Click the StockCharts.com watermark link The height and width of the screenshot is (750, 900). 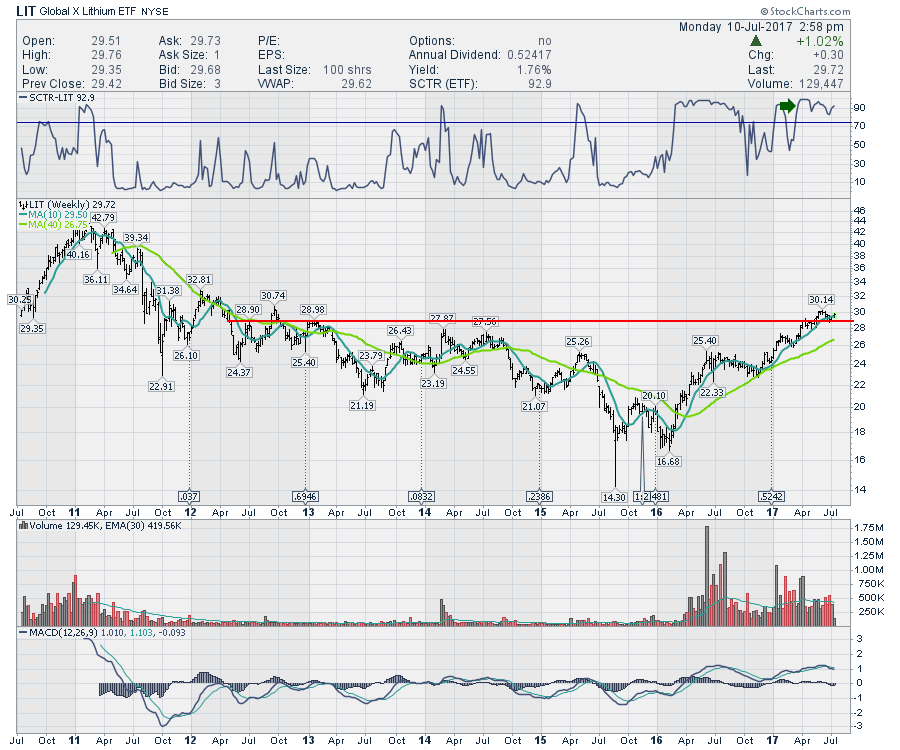click(806, 11)
